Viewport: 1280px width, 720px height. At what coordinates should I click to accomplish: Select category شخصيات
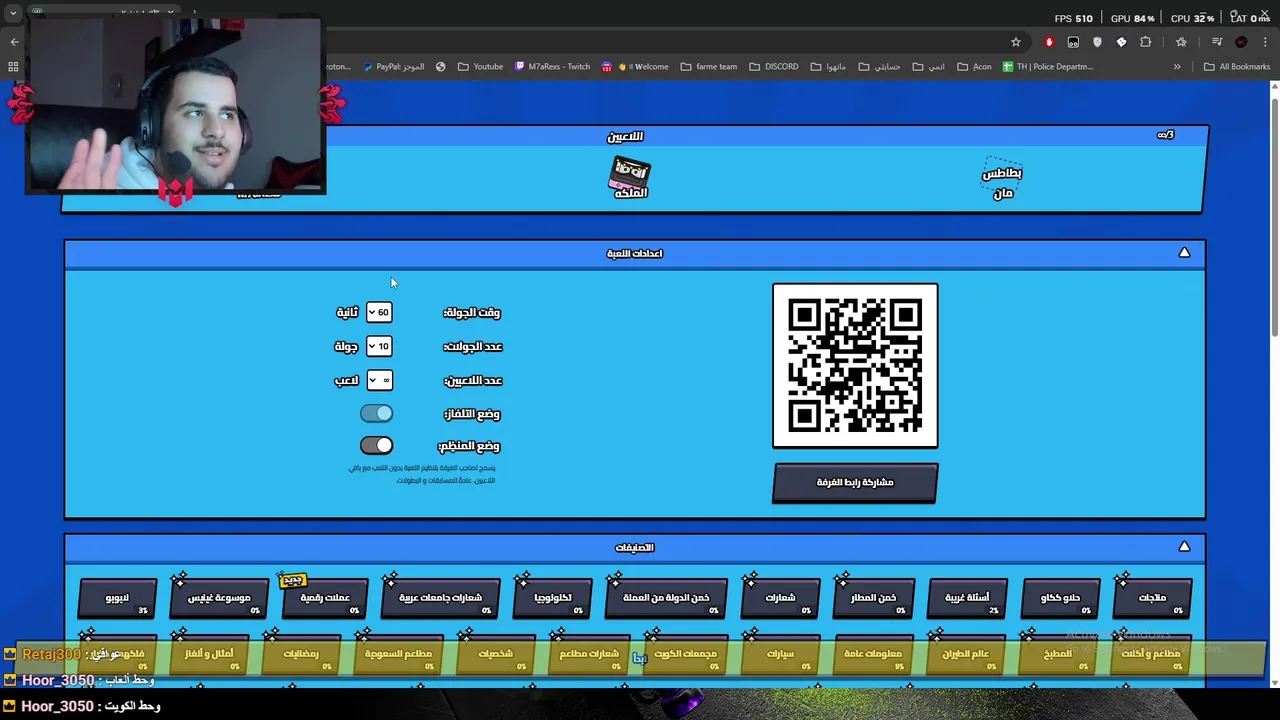tap(495, 653)
